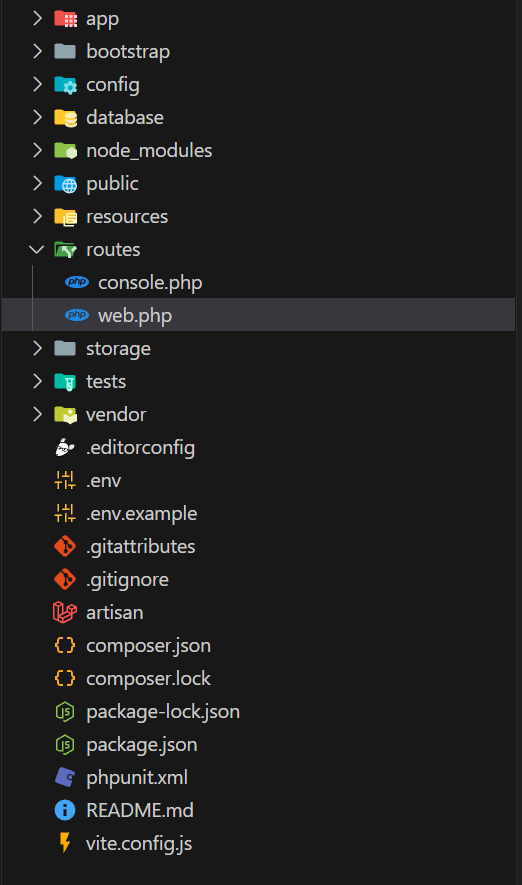Click the git icon beside .gitattributes
The image size is (522, 885).
[65, 546]
